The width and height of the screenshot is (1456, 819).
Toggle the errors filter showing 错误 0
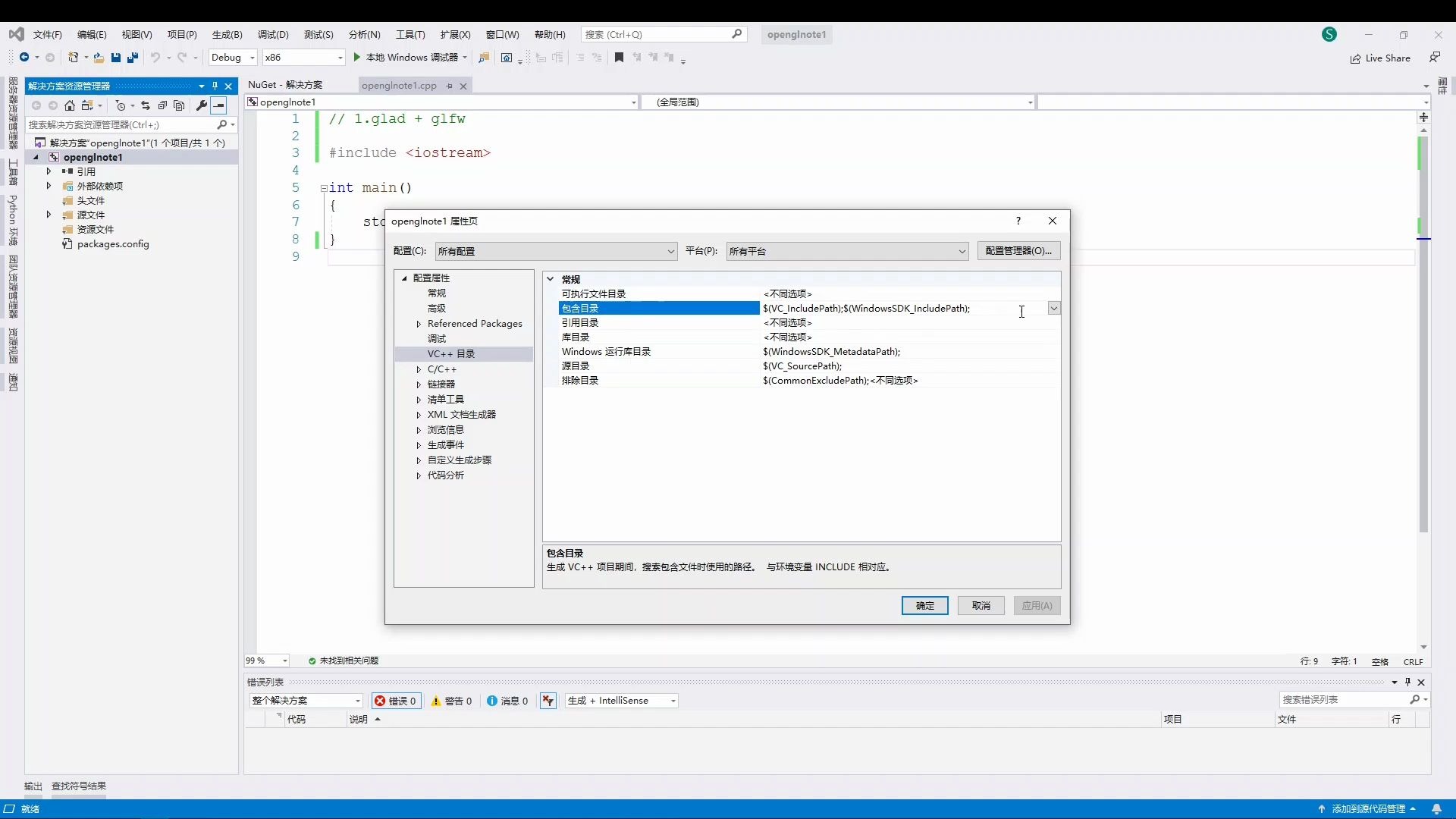[395, 701]
